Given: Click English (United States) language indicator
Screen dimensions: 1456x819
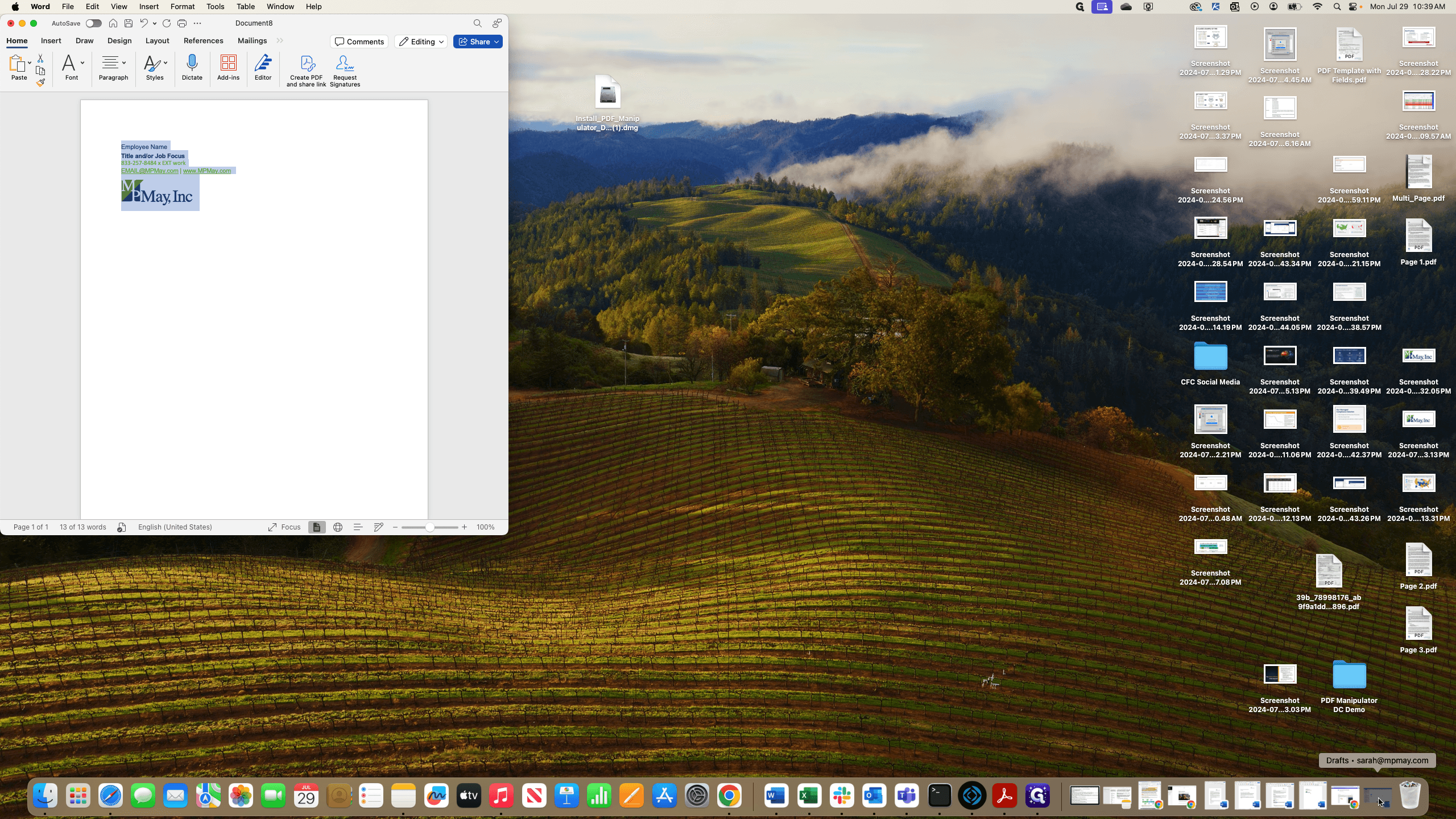Looking at the screenshot, I should click(x=175, y=527).
